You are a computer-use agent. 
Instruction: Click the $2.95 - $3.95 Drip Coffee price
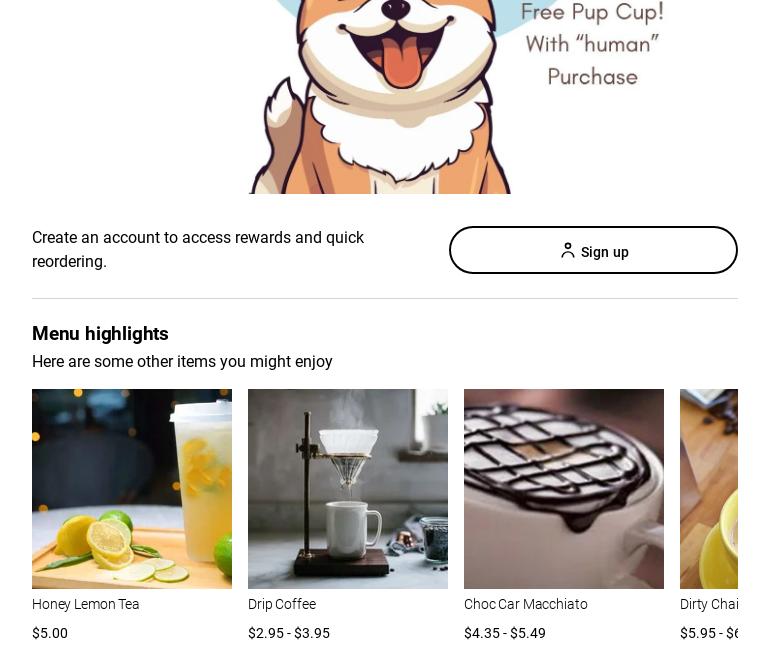[x=289, y=633]
